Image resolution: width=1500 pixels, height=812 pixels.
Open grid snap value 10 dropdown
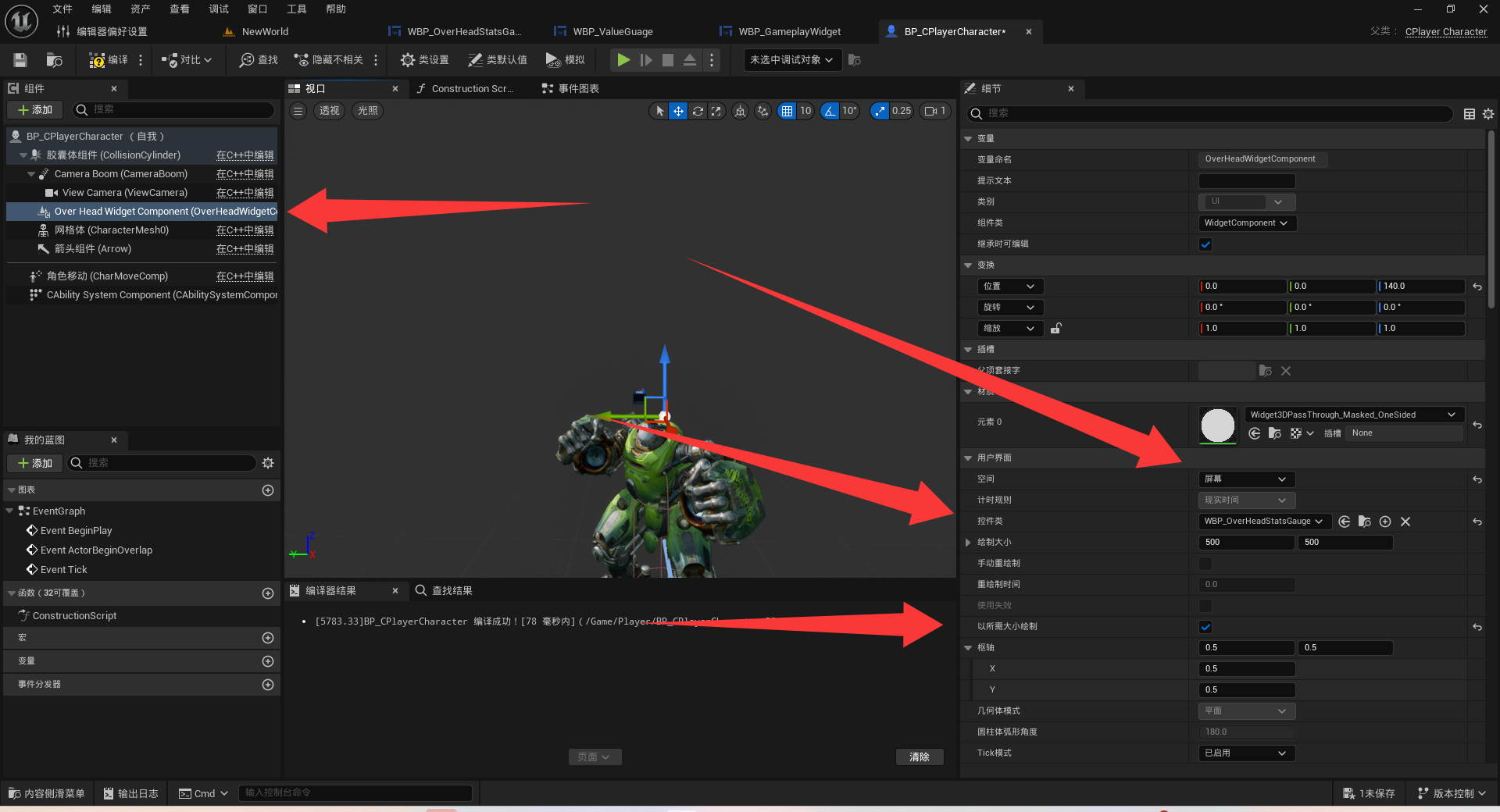[805, 111]
